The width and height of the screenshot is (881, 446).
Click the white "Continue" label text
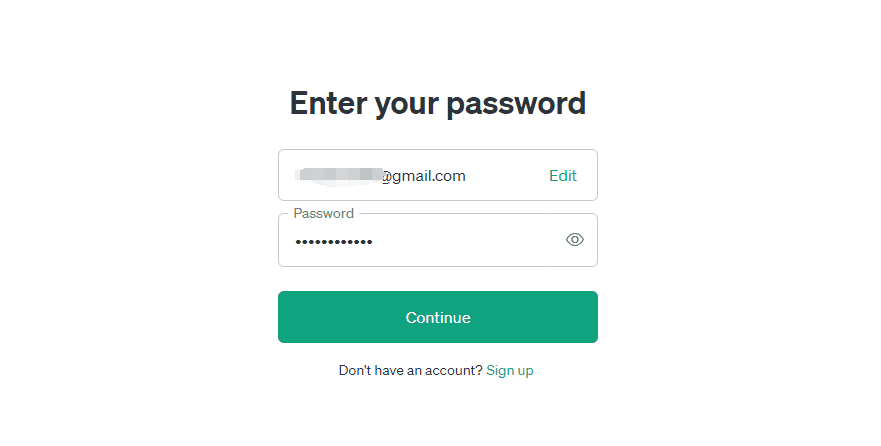point(438,317)
